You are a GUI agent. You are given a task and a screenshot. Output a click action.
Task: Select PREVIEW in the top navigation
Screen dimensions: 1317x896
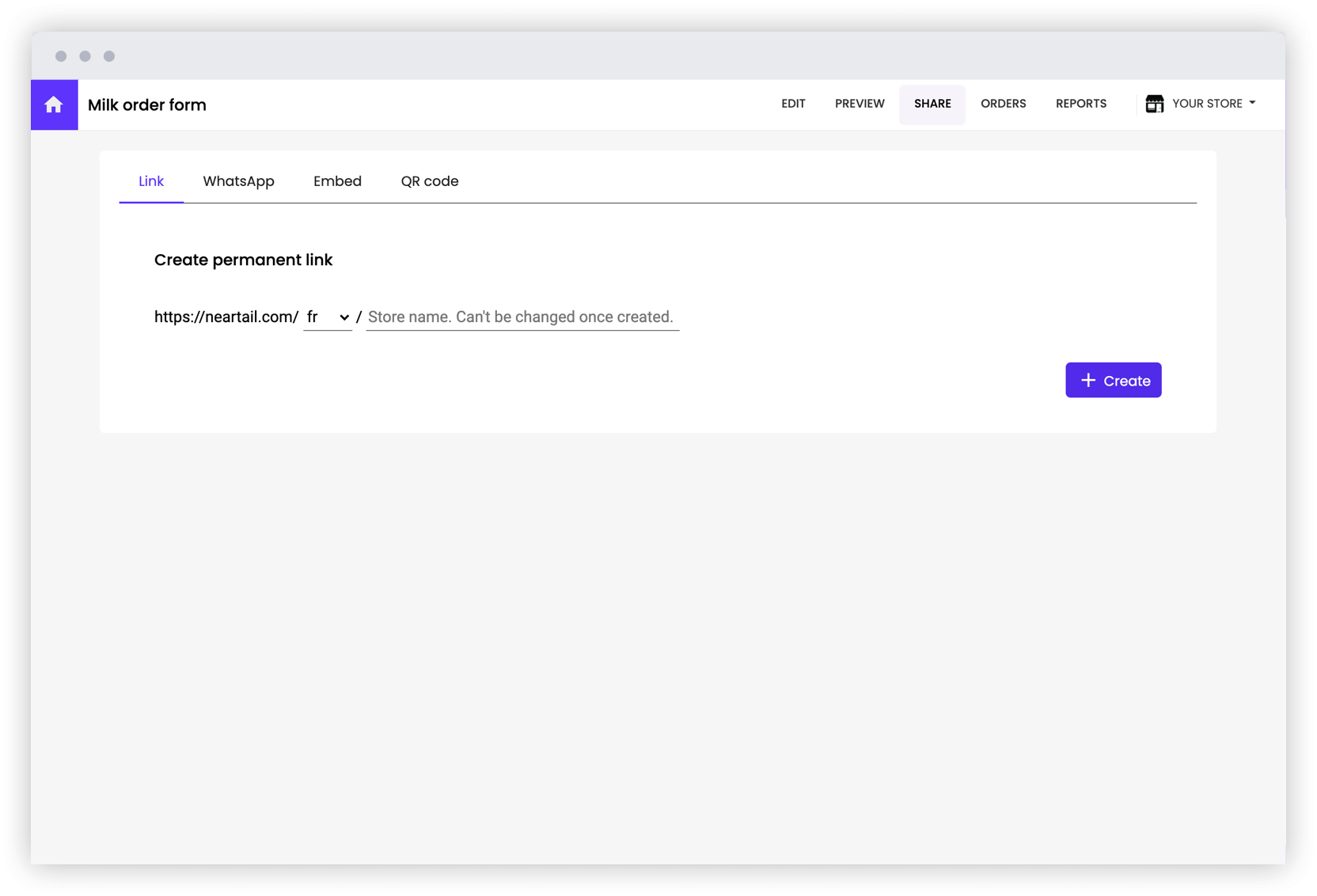(860, 104)
